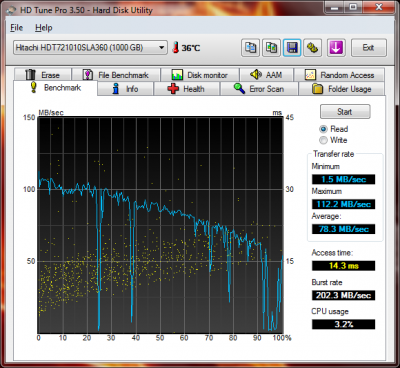400x368 pixels.
Task: Click the Maximum 112.2 MB/sec value
Action: [343, 204]
